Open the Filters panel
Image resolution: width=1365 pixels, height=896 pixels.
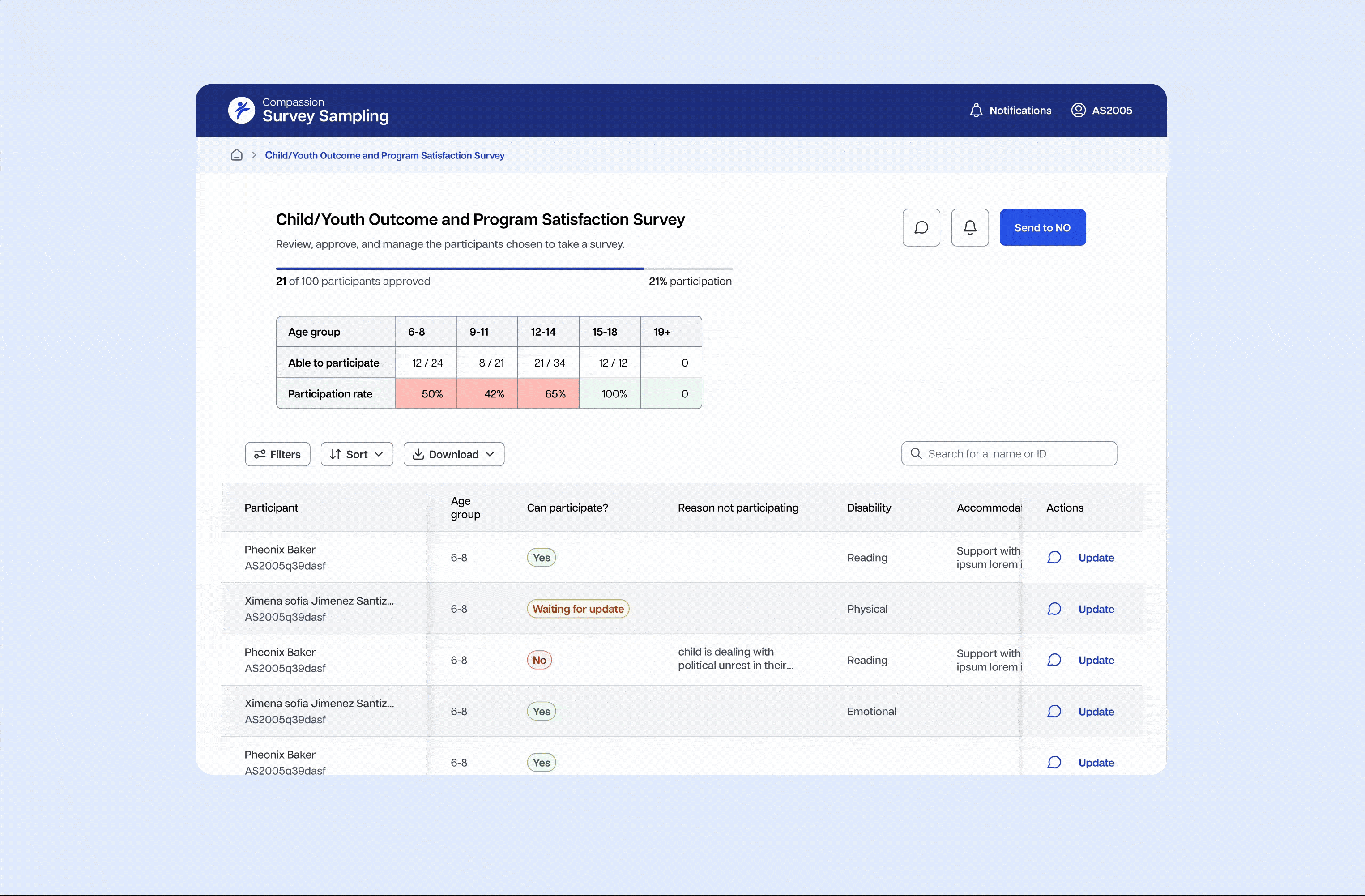pos(277,454)
